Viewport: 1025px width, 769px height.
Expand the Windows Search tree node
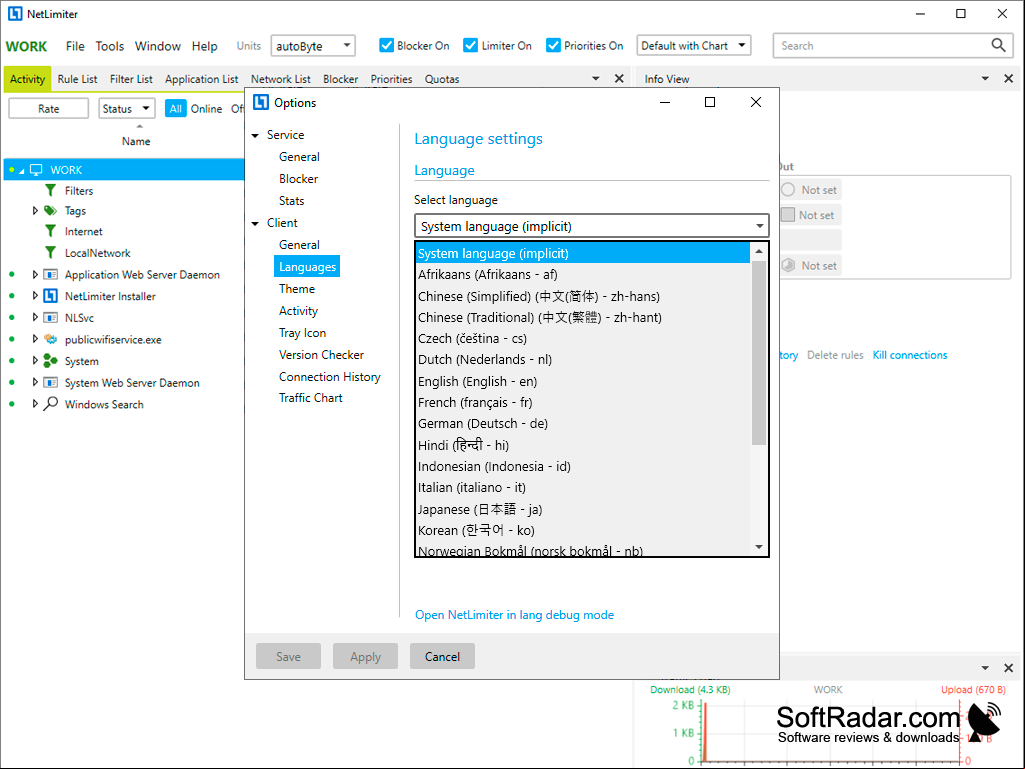(35, 404)
